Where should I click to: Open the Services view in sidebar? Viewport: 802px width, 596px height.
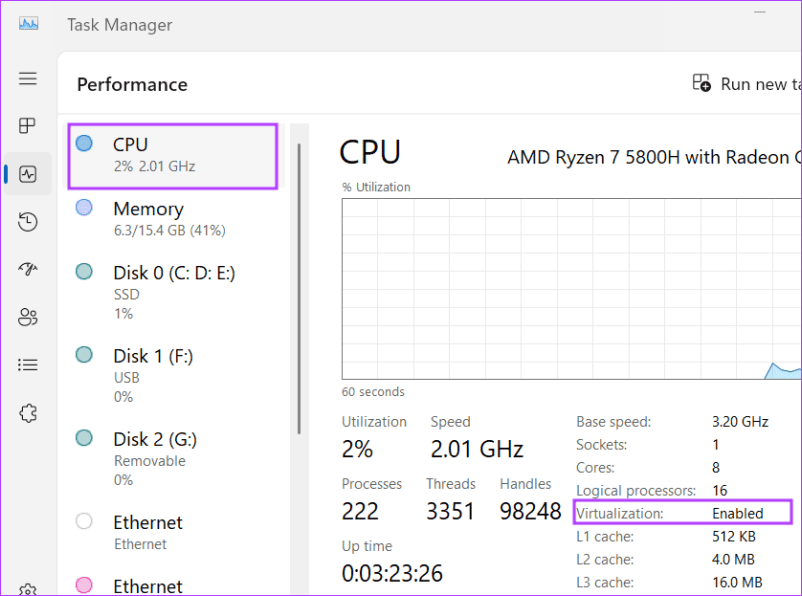pos(27,413)
